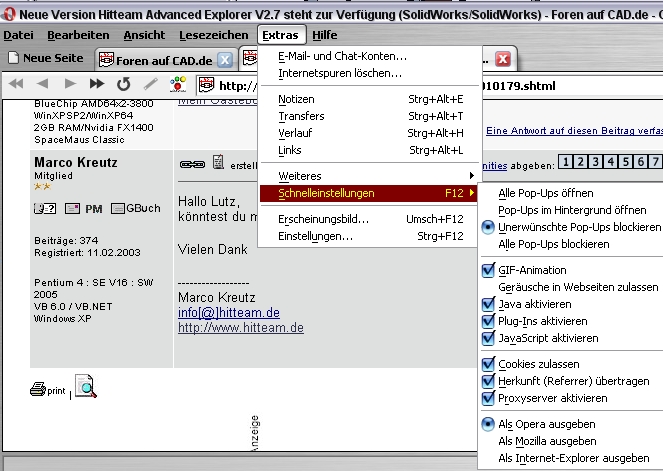Choose Erscheinungsbild menu entry

coord(368,219)
